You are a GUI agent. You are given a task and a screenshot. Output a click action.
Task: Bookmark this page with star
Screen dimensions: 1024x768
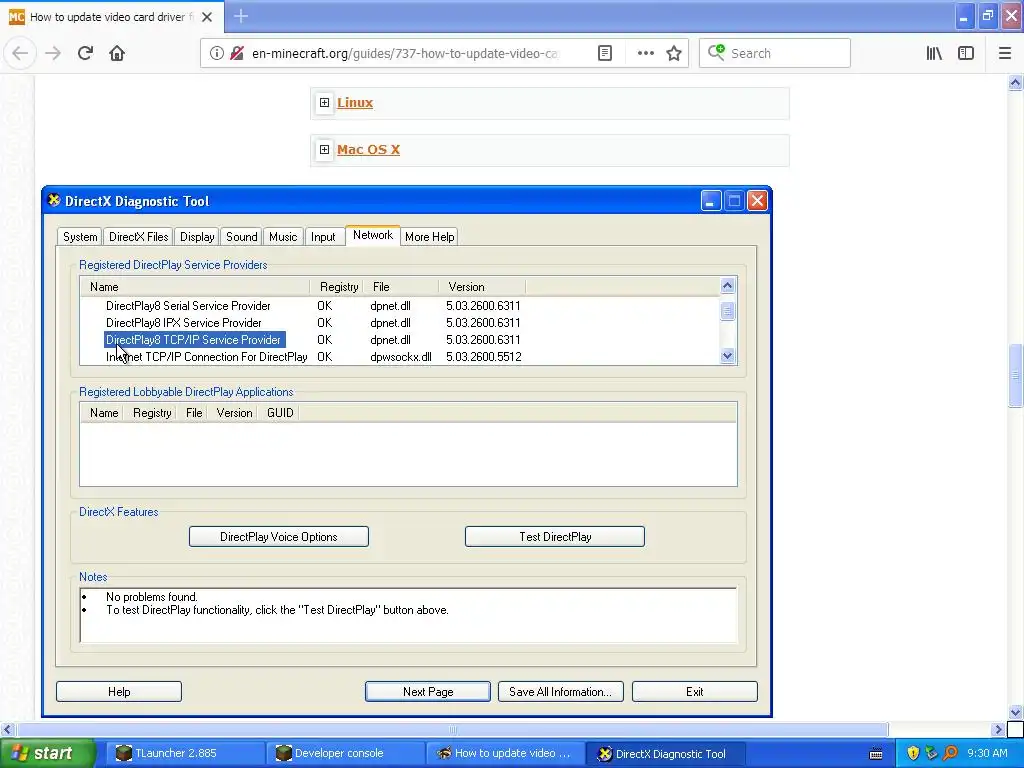coord(674,53)
